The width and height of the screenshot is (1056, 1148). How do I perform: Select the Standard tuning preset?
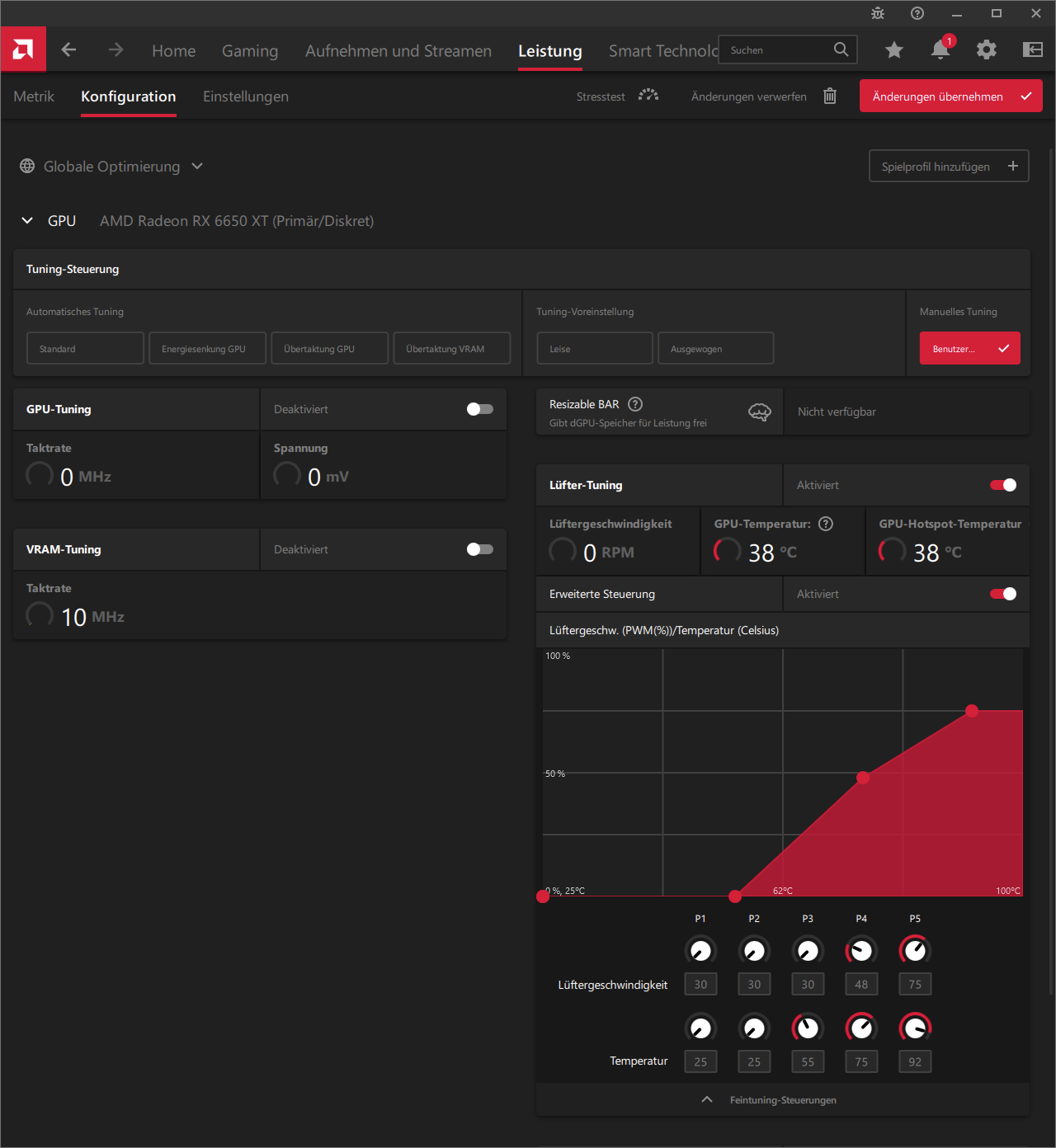86,348
